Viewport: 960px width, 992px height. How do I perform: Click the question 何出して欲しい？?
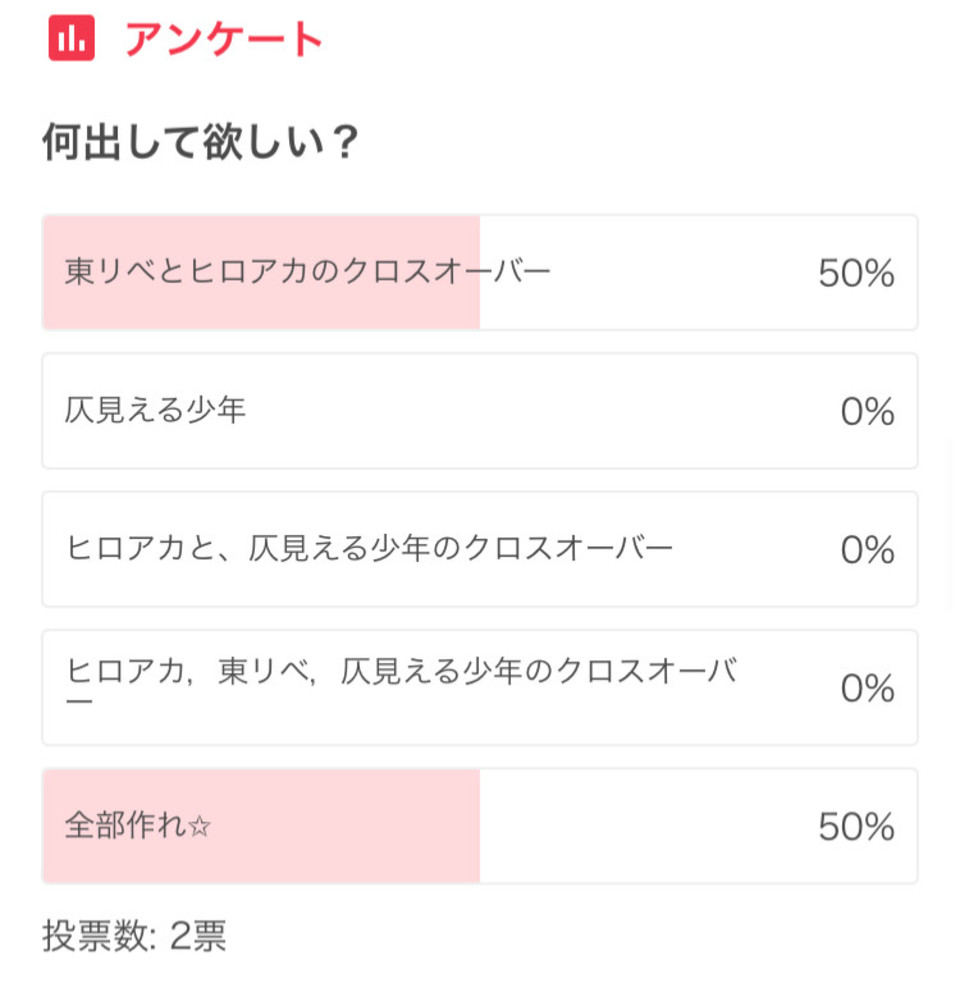(x=201, y=141)
